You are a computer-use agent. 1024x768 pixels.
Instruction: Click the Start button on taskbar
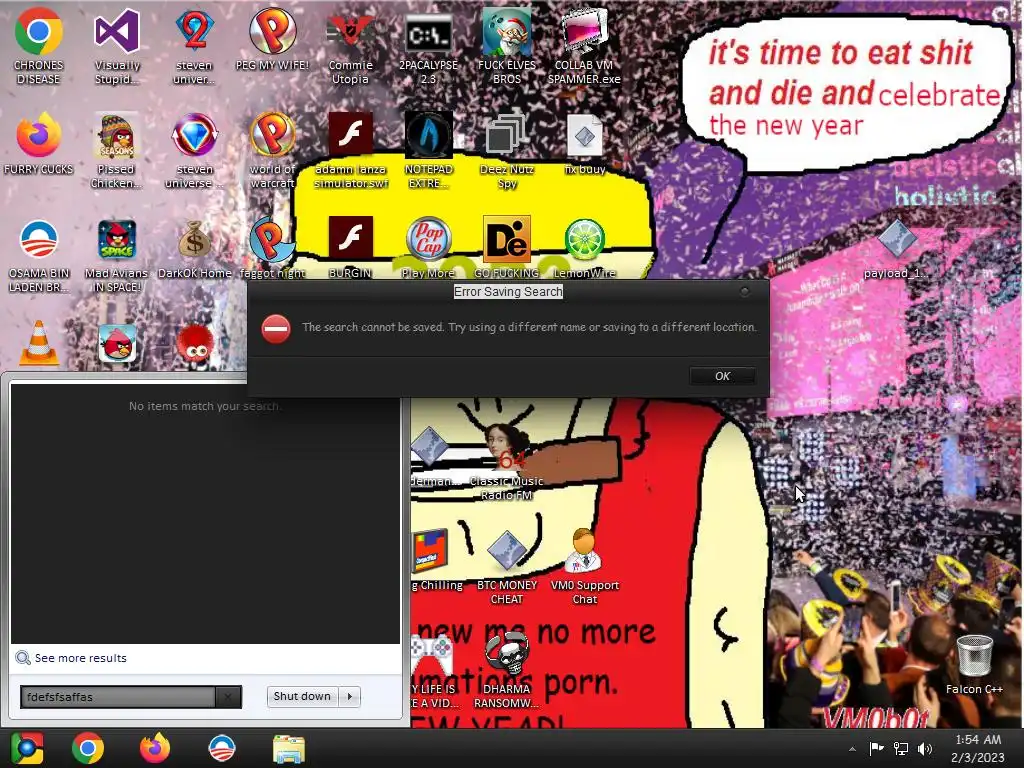27,748
